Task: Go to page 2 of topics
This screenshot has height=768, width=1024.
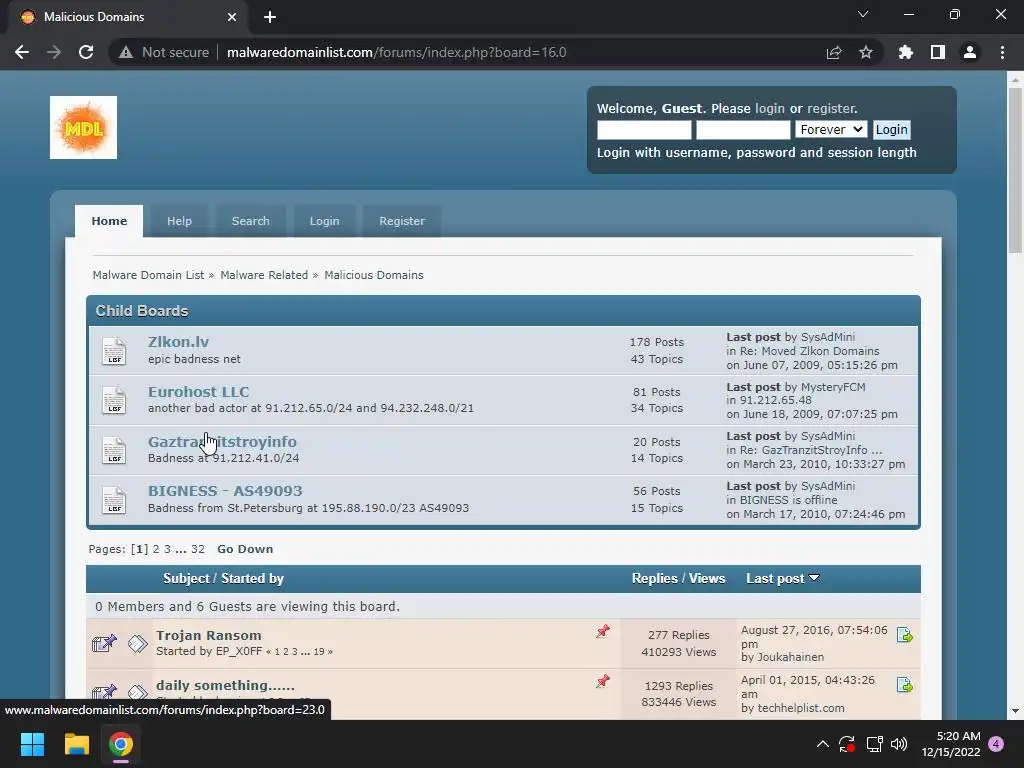Action: tap(156, 549)
